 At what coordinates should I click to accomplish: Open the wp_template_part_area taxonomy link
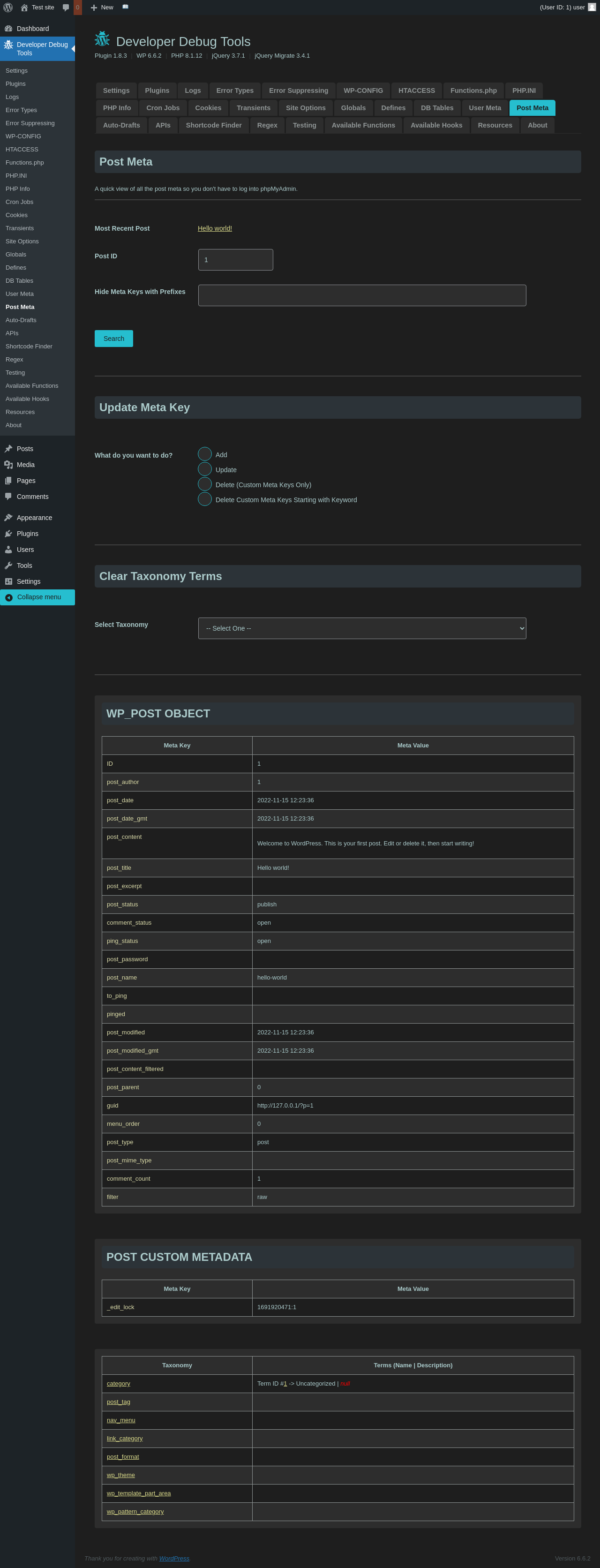pos(139,1493)
